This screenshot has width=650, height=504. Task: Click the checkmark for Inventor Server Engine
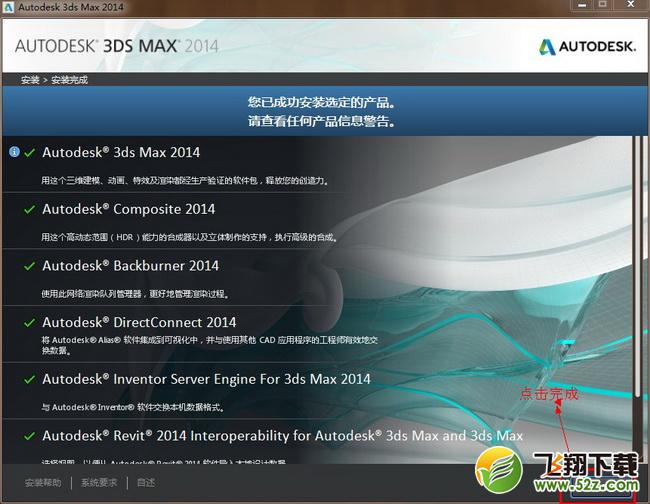[29, 379]
